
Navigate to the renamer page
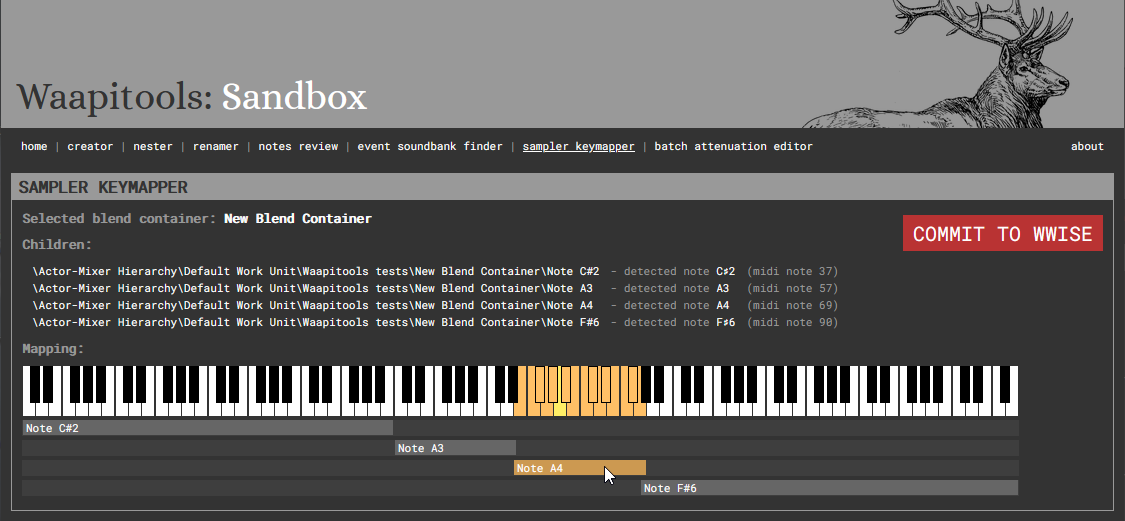point(215,146)
